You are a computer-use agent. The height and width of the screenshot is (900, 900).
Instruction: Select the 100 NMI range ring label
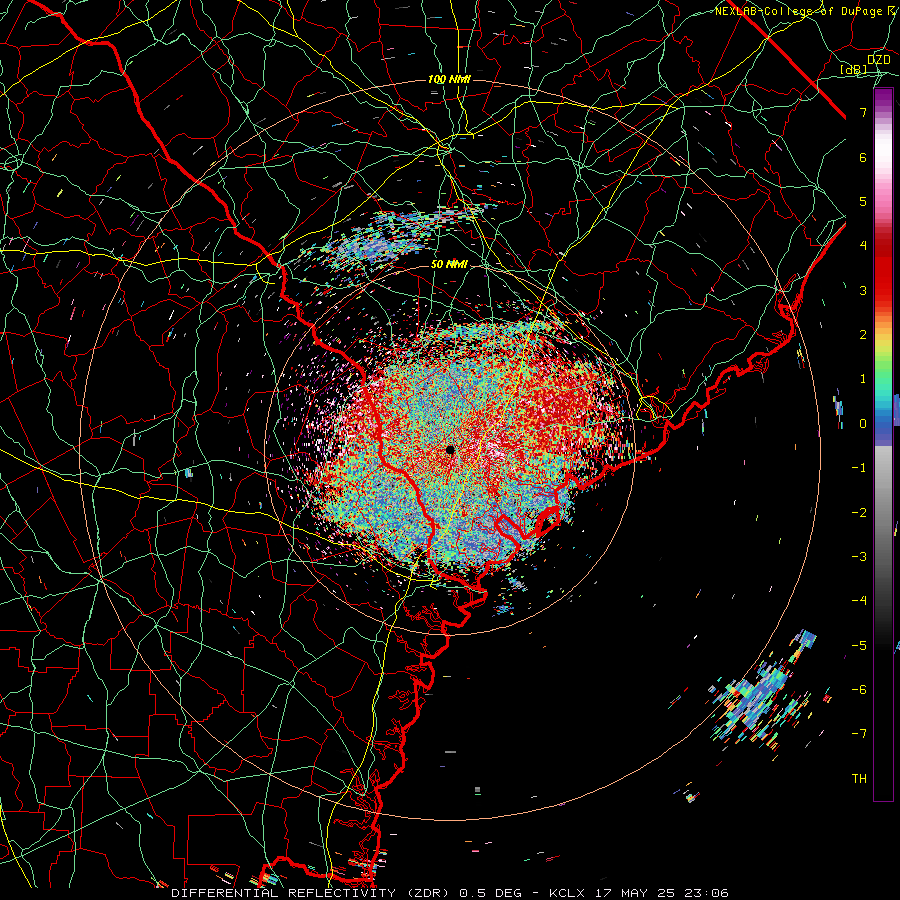click(x=449, y=79)
